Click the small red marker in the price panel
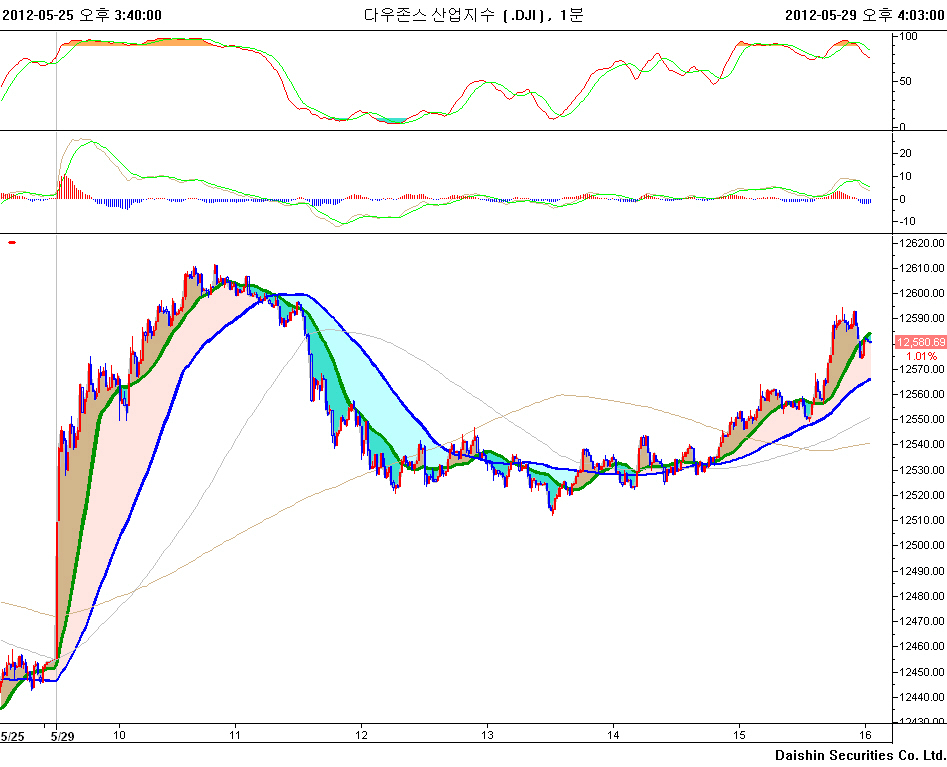This screenshot has width=947, height=767. 12,242
